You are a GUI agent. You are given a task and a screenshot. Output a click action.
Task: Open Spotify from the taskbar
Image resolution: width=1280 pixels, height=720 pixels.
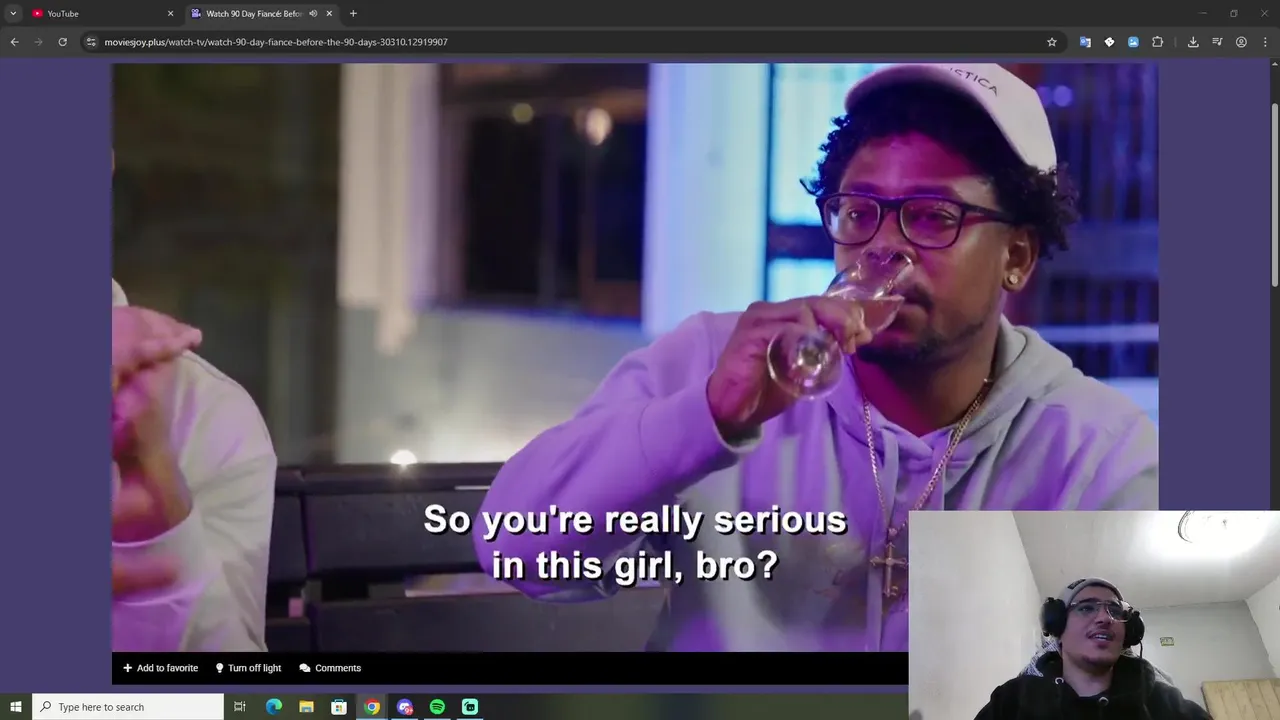[437, 707]
